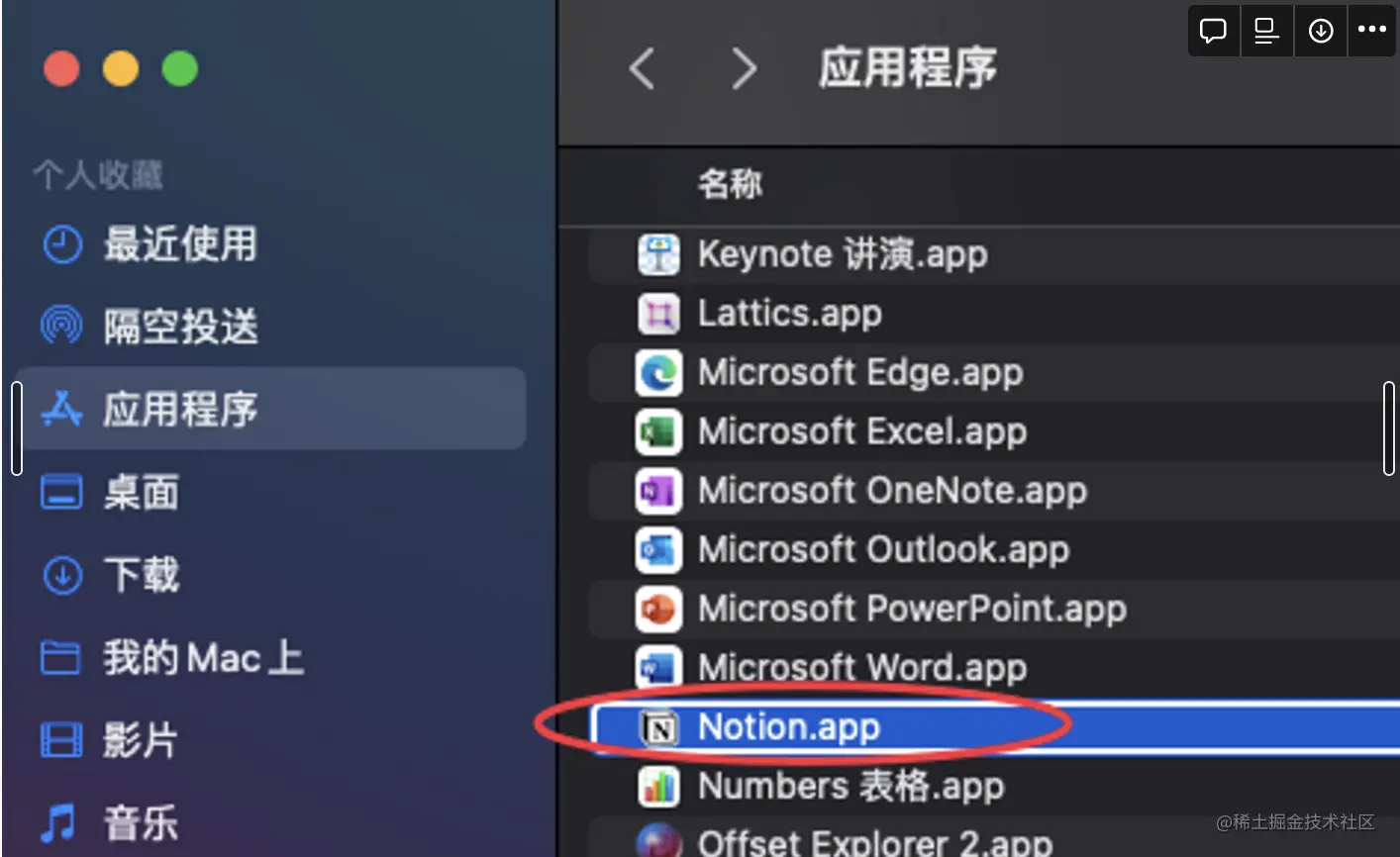
Task: Click the 下载 download arrow icon
Action: click(x=62, y=575)
